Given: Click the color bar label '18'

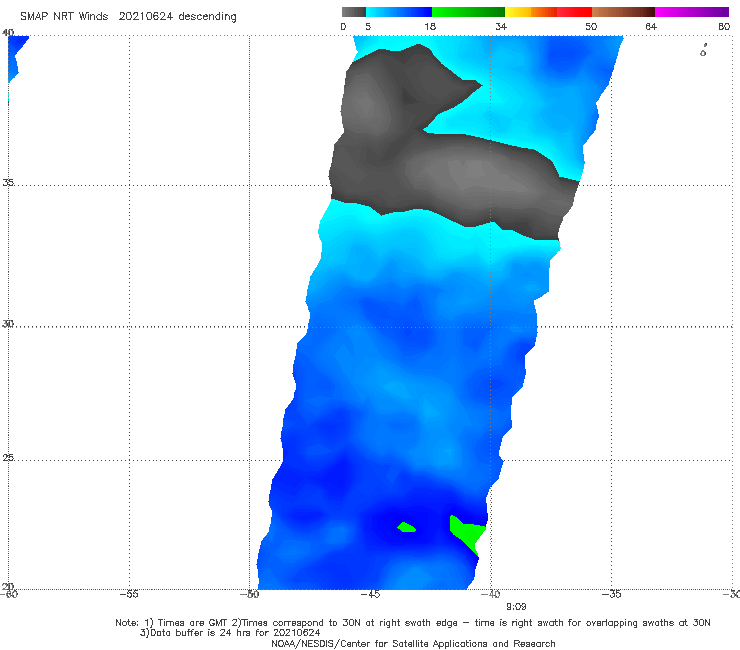Looking at the screenshot, I should pyautogui.click(x=430, y=27).
